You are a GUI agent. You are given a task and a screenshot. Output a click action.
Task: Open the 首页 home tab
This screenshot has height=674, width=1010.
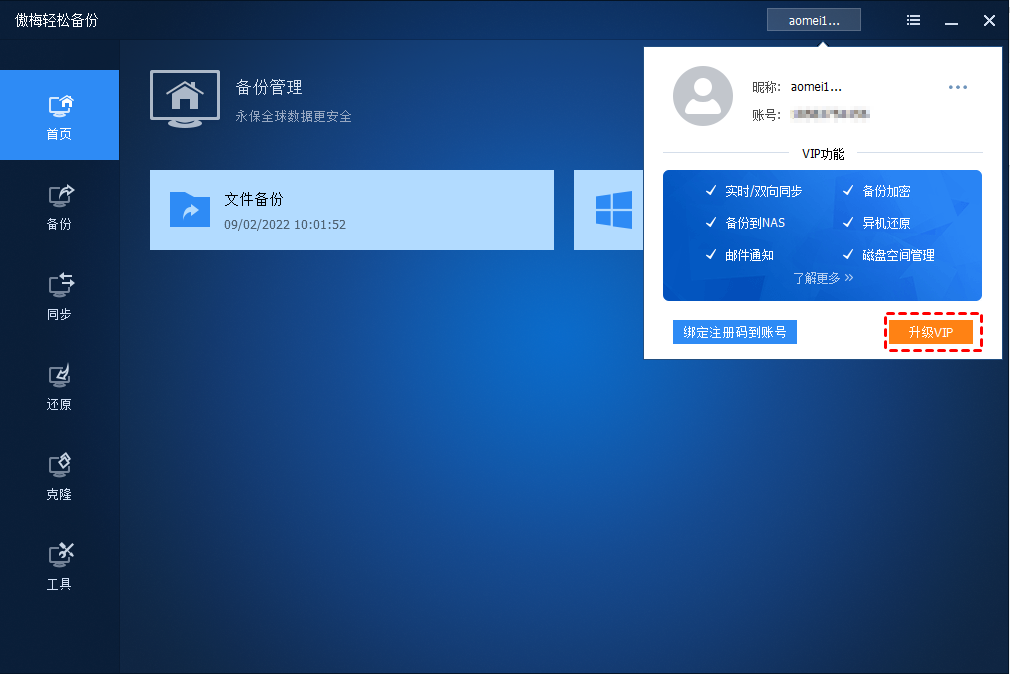[x=59, y=115]
